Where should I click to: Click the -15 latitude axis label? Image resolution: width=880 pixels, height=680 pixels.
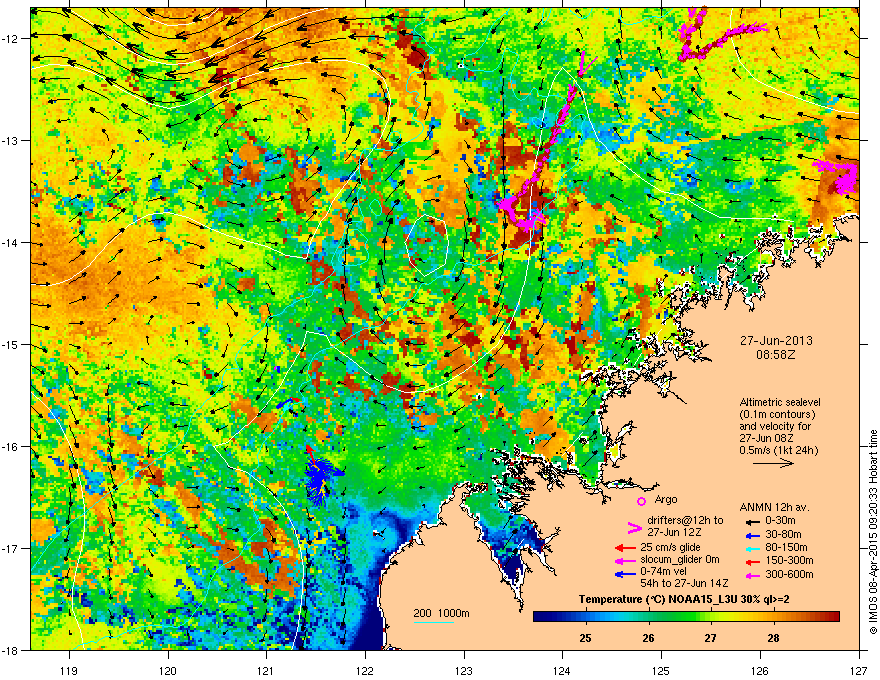tap(11, 344)
